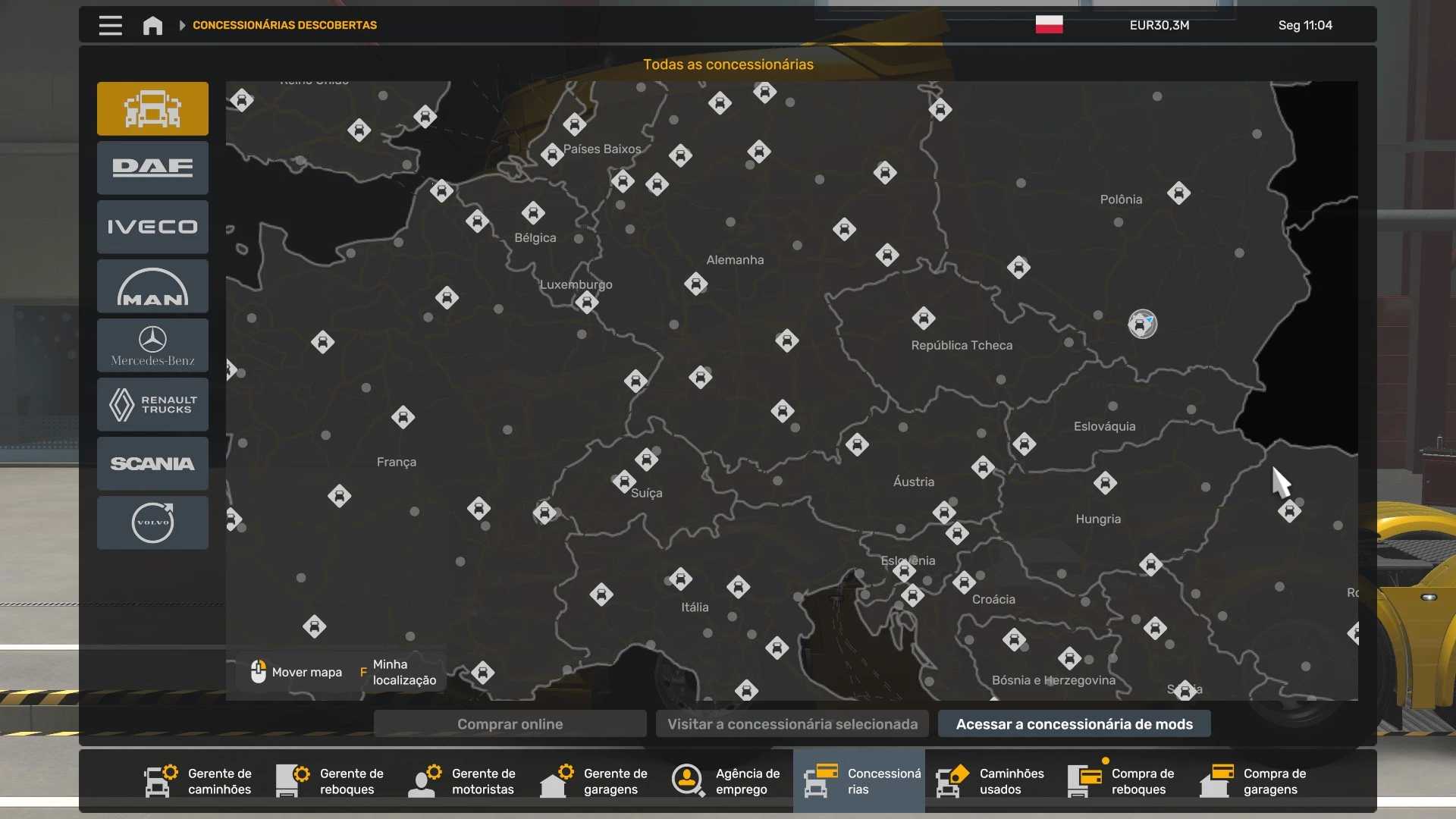
Task: Click Visitar a concessionária selecionada button
Action: [792, 724]
